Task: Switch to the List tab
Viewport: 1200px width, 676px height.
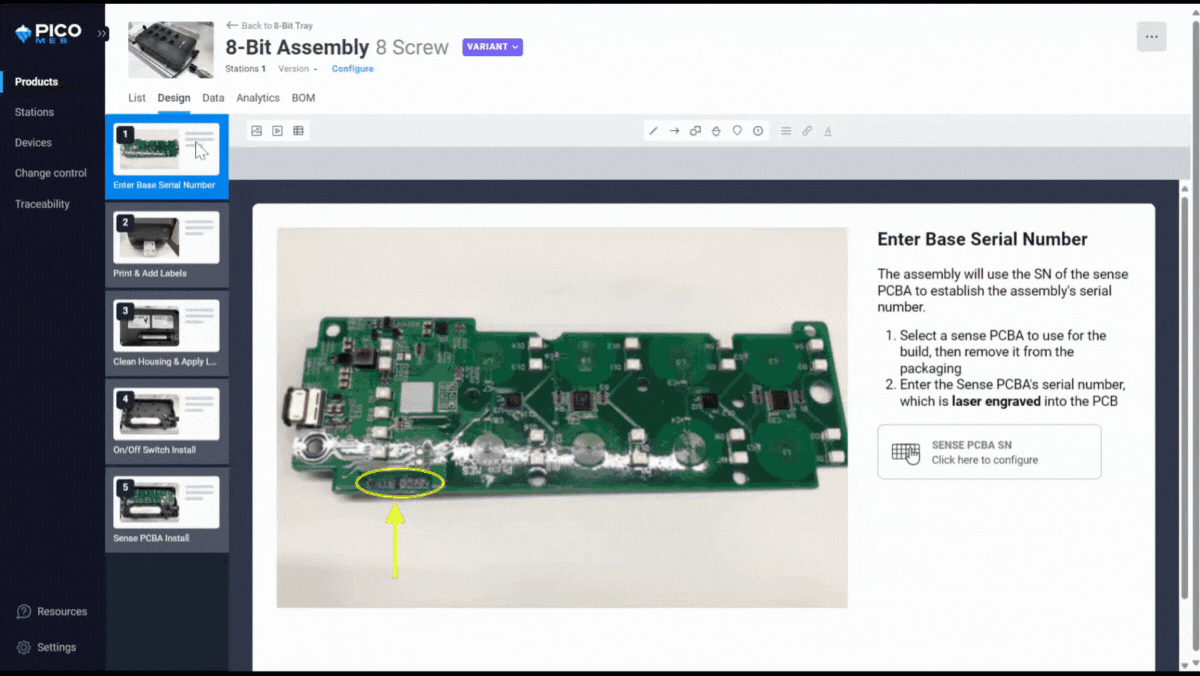Action: click(x=137, y=98)
